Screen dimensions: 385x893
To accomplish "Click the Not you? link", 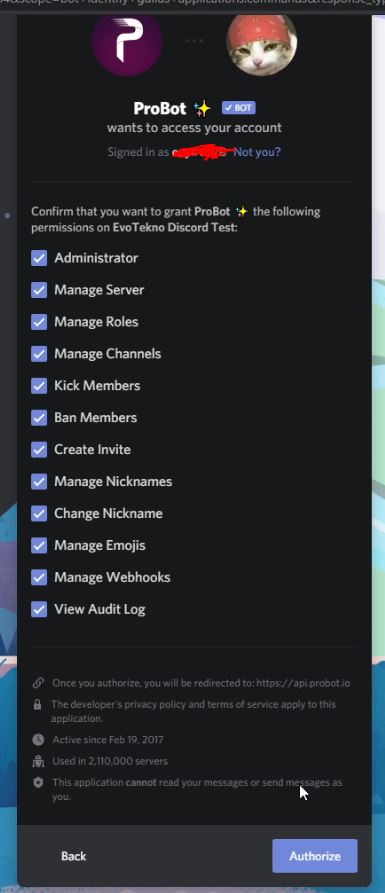I will click(257, 152).
